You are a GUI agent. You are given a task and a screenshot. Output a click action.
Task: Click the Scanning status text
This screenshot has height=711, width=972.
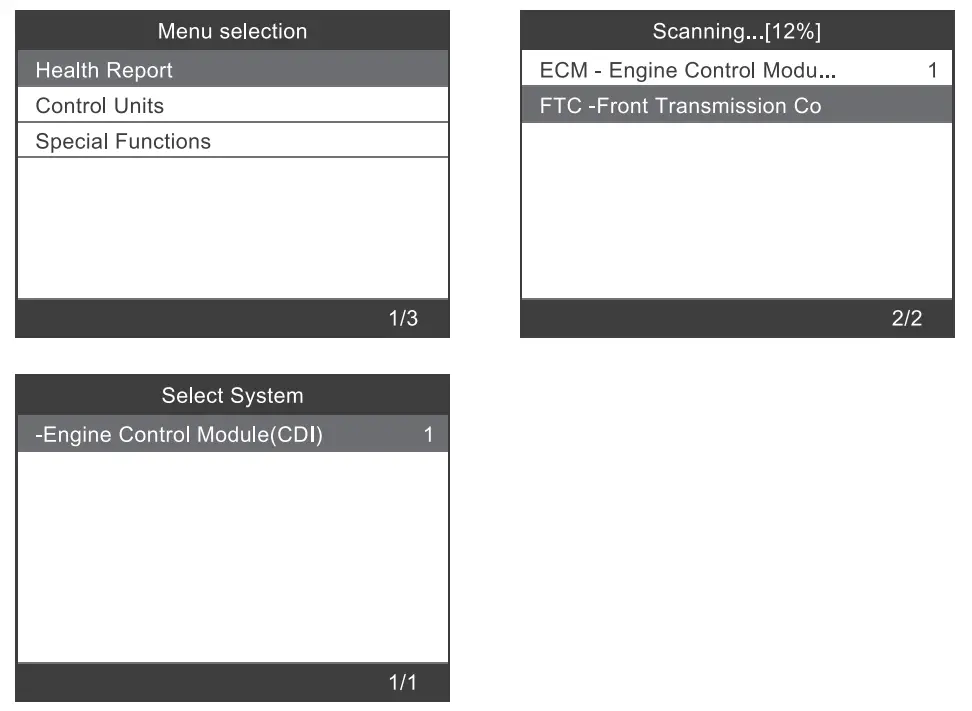(700, 31)
